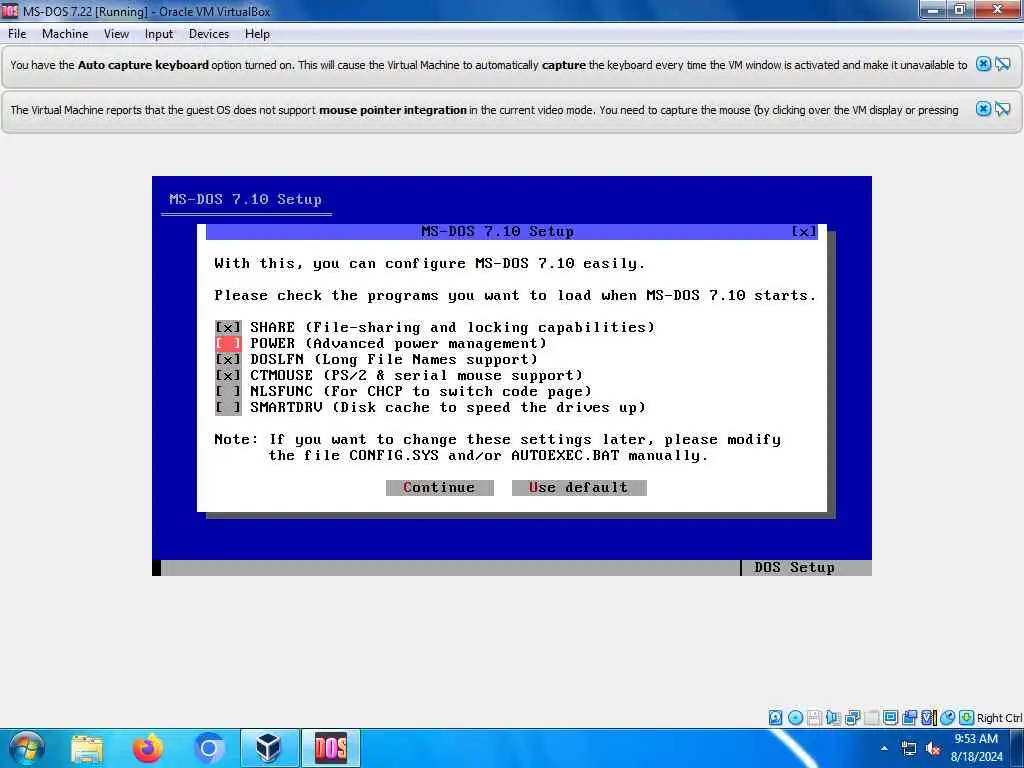This screenshot has width=1024, height=768.
Task: Click the network adapters status icon
Action: (852, 718)
